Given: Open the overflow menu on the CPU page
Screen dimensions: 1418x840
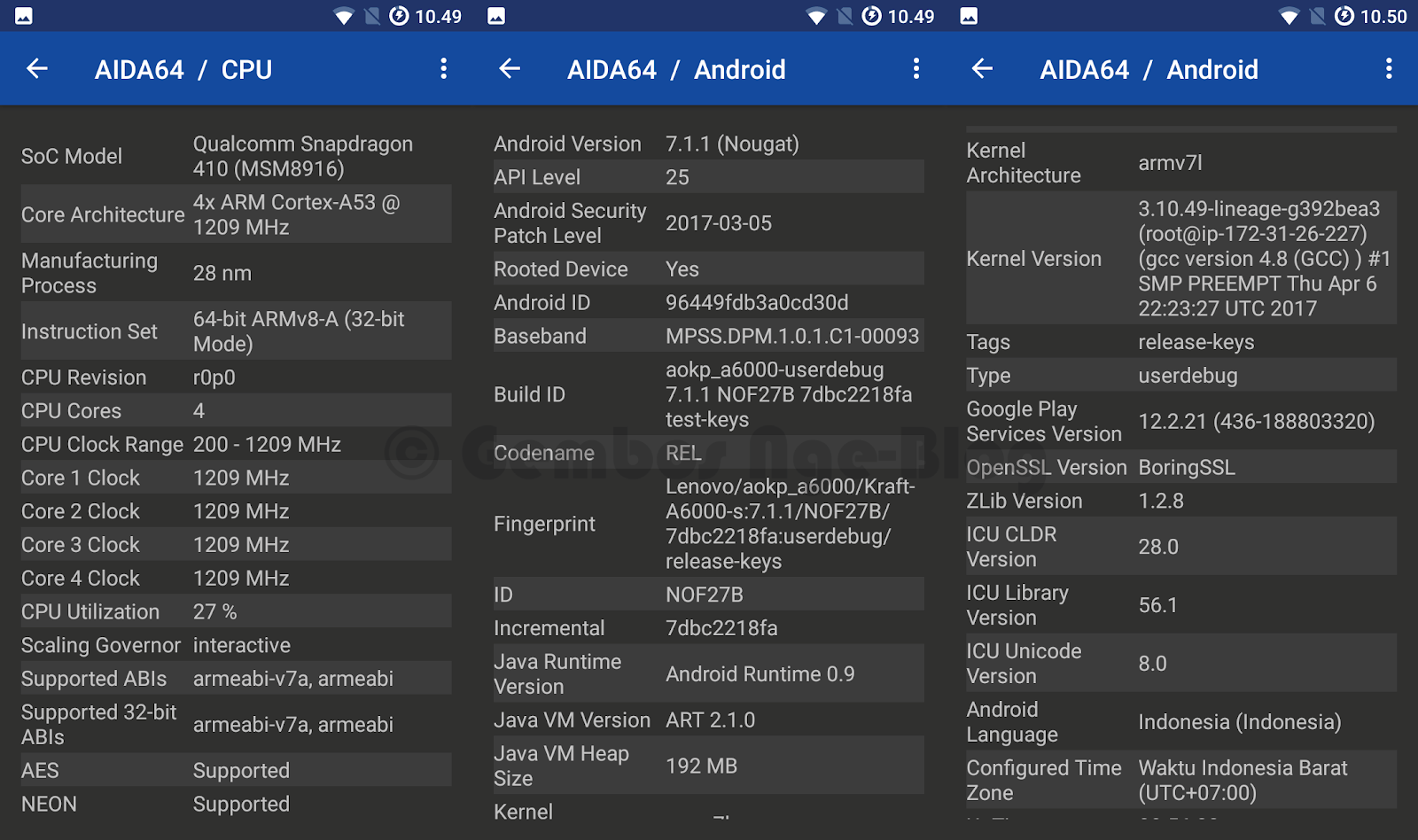Looking at the screenshot, I should [443, 69].
